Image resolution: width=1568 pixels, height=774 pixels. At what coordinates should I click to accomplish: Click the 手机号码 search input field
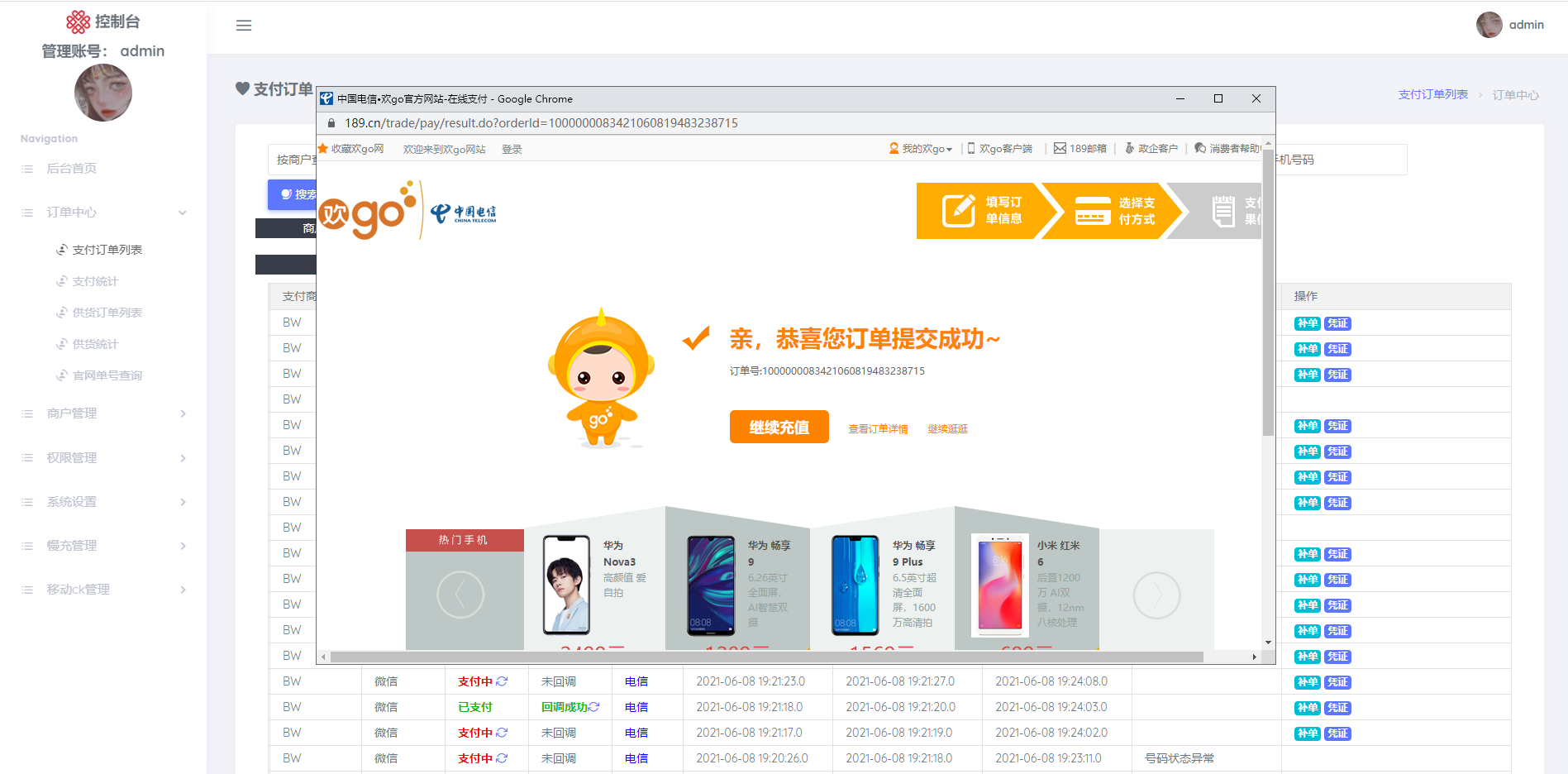coord(1341,160)
